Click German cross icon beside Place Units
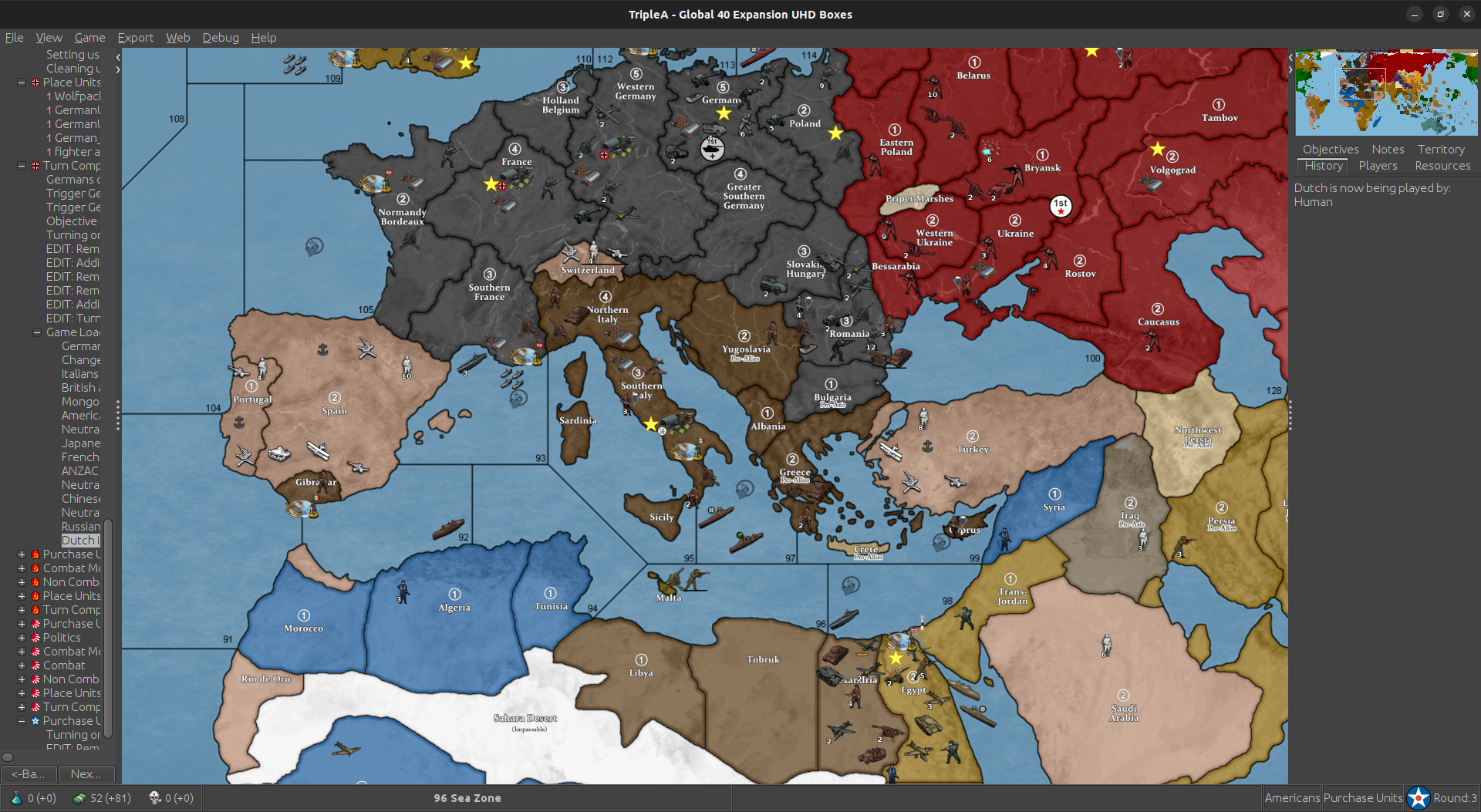1481x812 pixels. click(35, 83)
